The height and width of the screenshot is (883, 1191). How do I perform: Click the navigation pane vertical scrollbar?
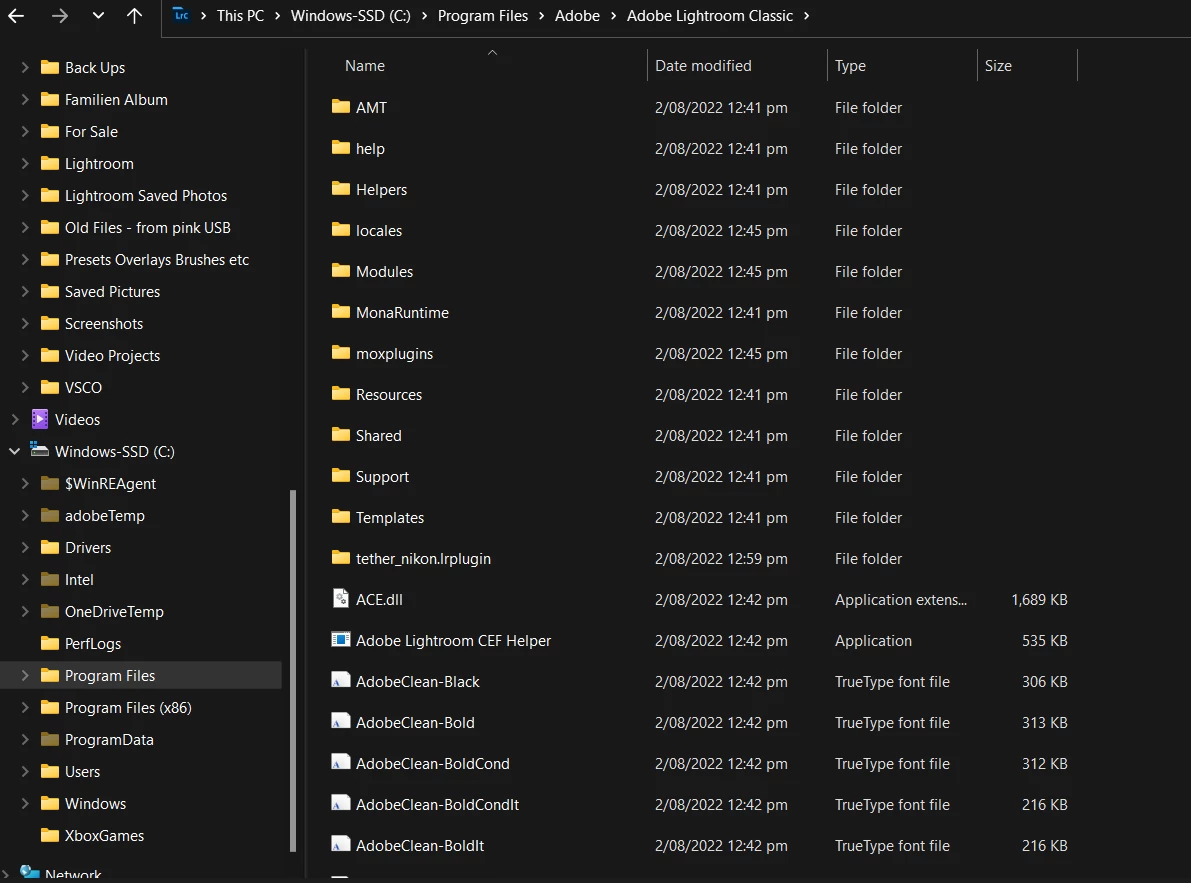293,671
